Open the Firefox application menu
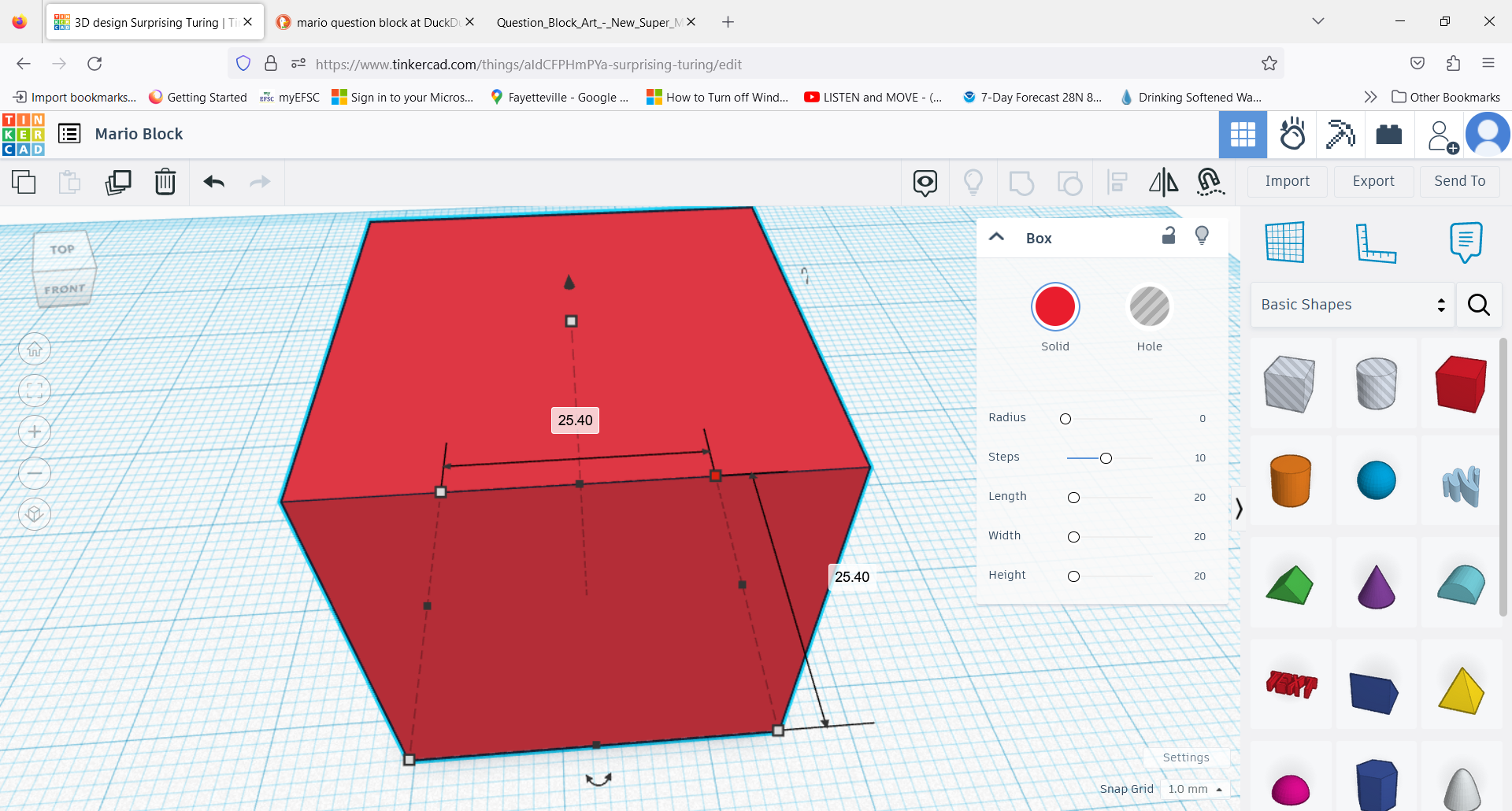The height and width of the screenshot is (811, 1512). tap(1490, 64)
